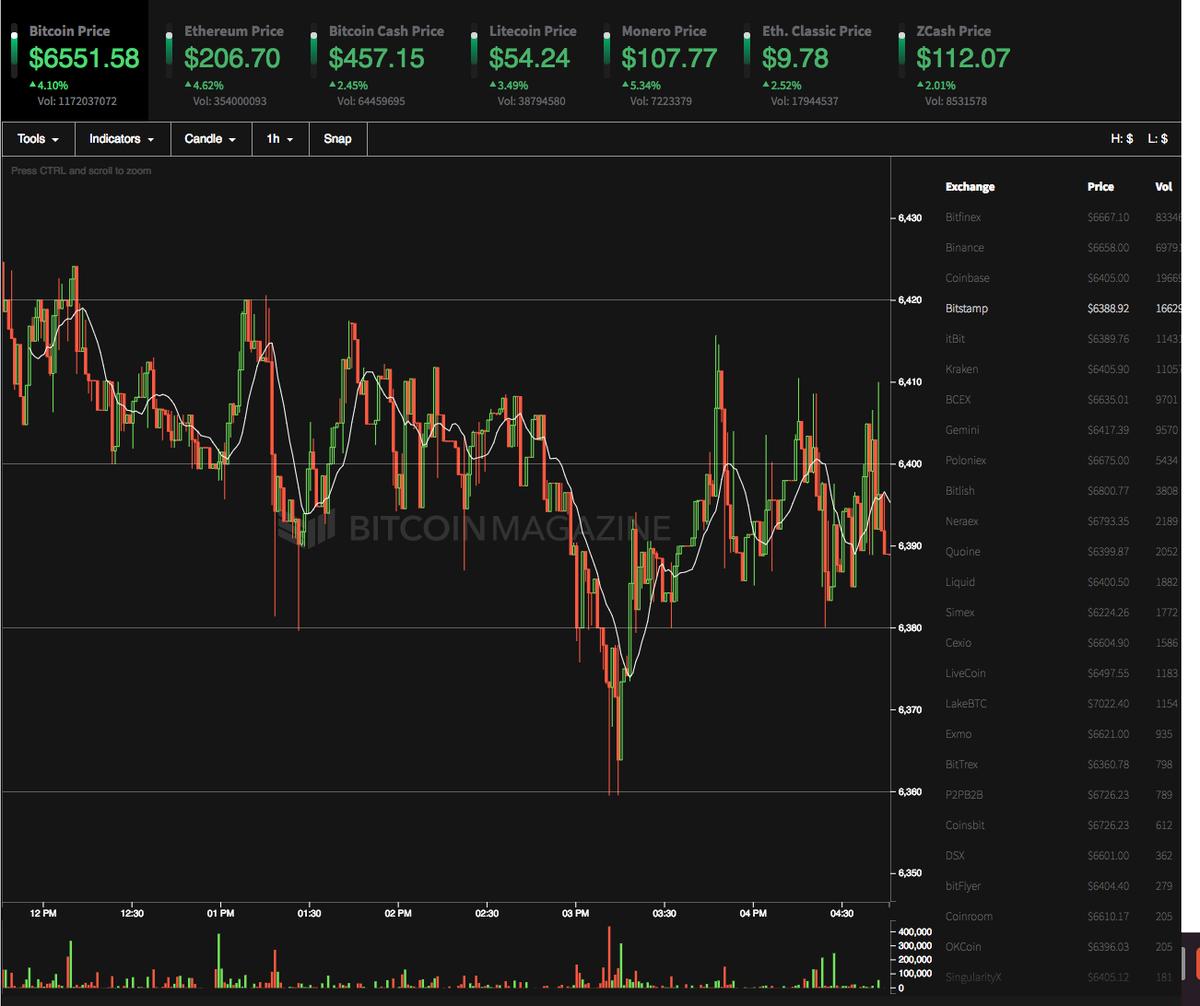Select the Poloniex exchange row

[x=1063, y=461]
